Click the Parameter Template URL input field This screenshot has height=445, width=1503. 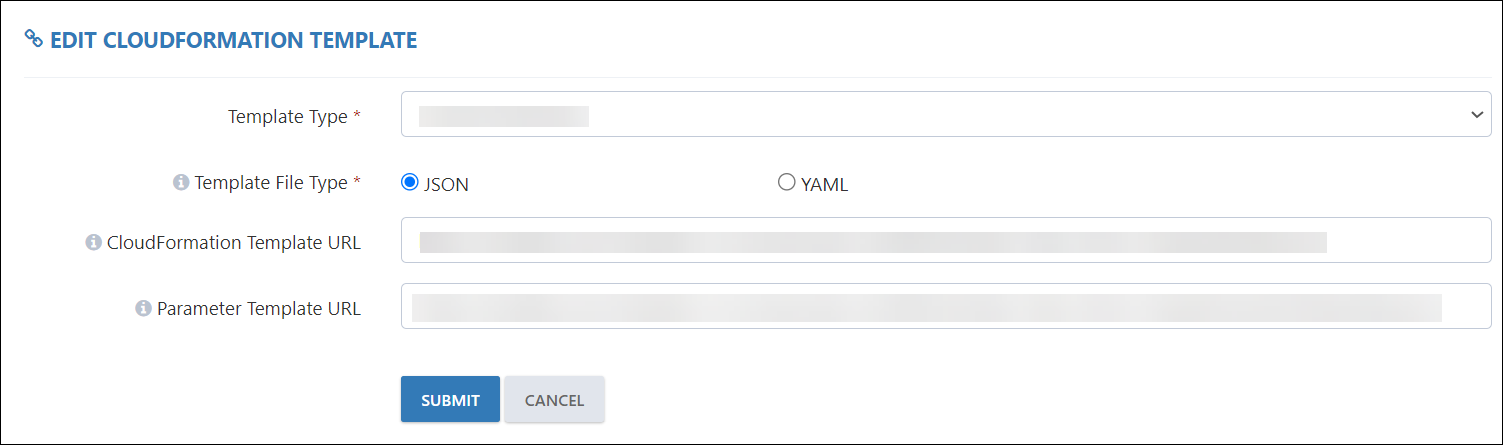[x=946, y=306]
